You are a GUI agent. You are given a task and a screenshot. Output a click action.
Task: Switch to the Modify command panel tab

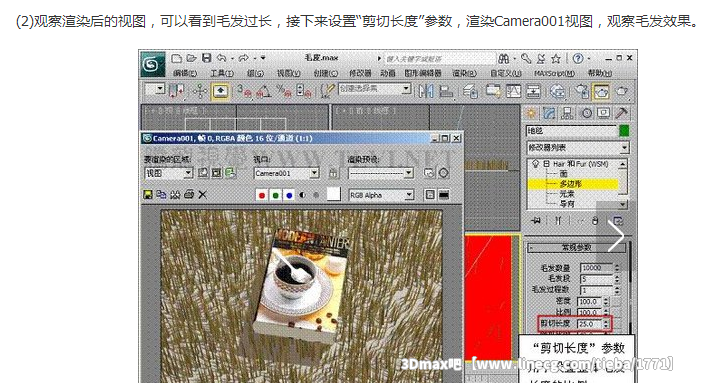click(x=549, y=113)
